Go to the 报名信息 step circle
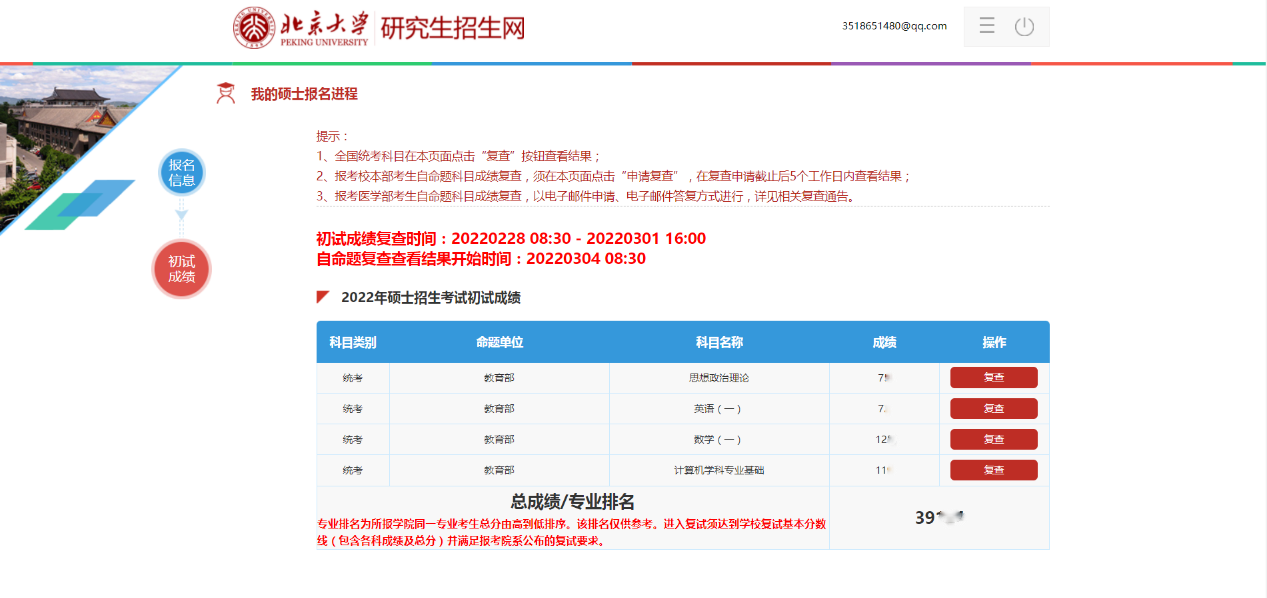The image size is (1267, 598). (x=182, y=173)
